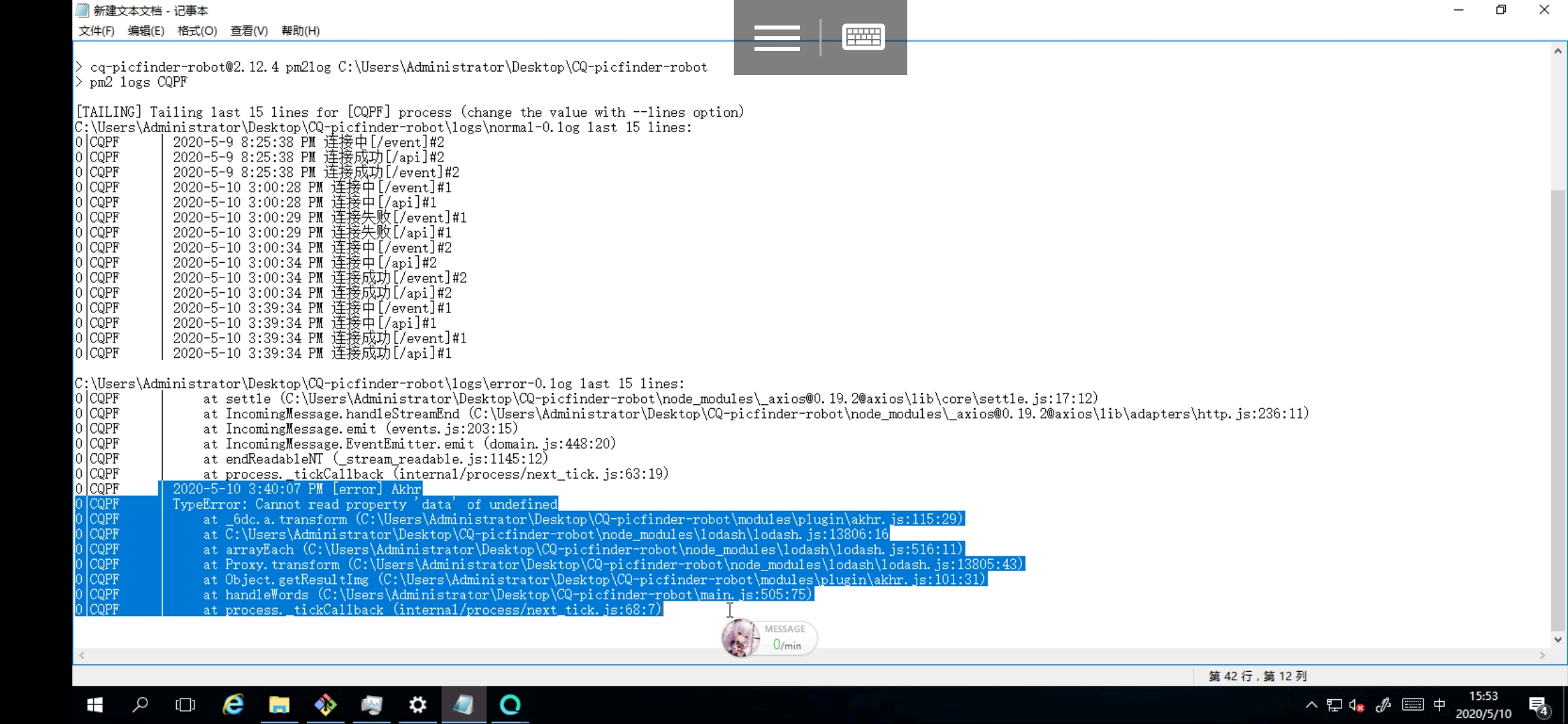The width and height of the screenshot is (1568, 724).
Task: Open Action Center showing 4 notifications
Action: (x=1539, y=705)
